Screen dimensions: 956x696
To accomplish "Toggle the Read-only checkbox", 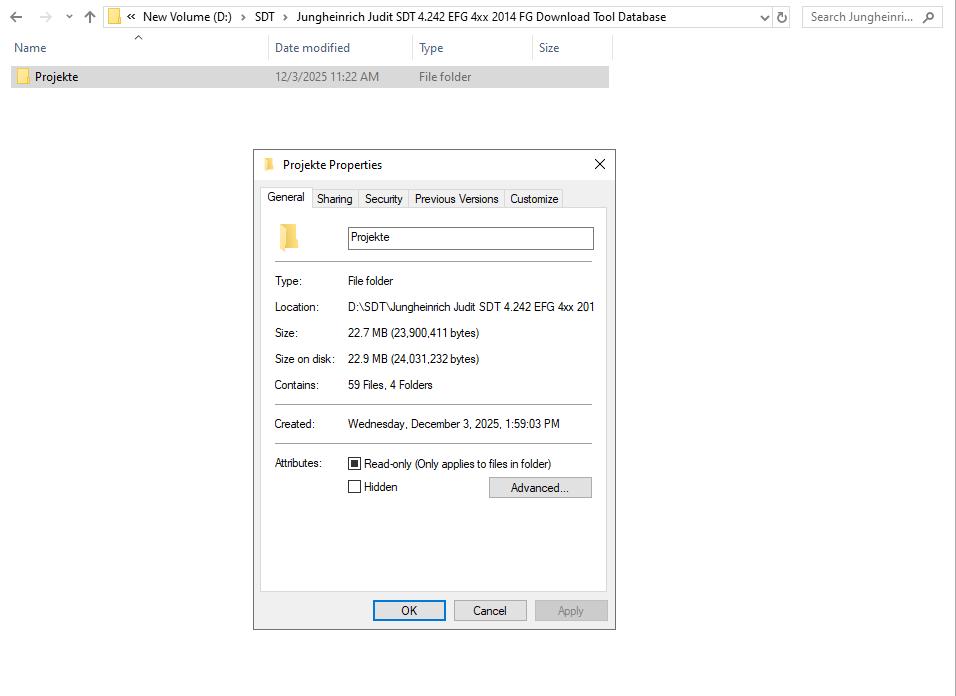I will [354, 464].
